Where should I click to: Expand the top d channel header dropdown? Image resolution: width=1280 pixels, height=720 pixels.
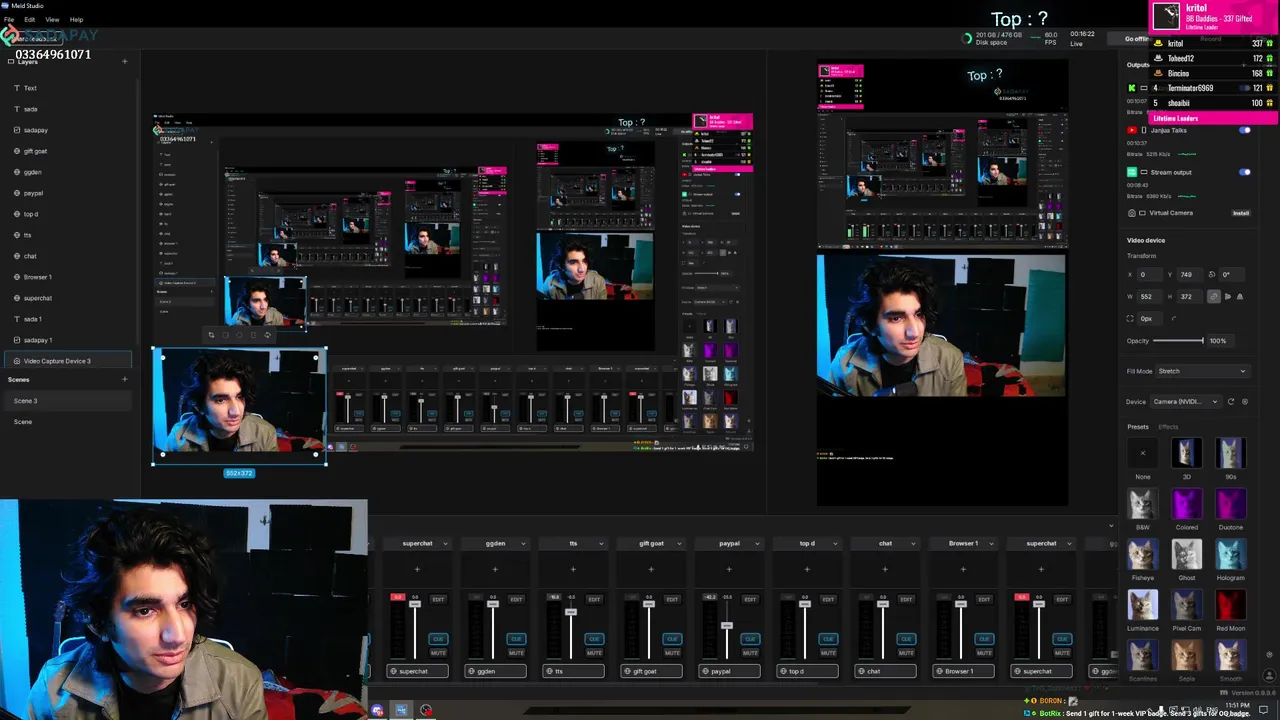tap(835, 544)
